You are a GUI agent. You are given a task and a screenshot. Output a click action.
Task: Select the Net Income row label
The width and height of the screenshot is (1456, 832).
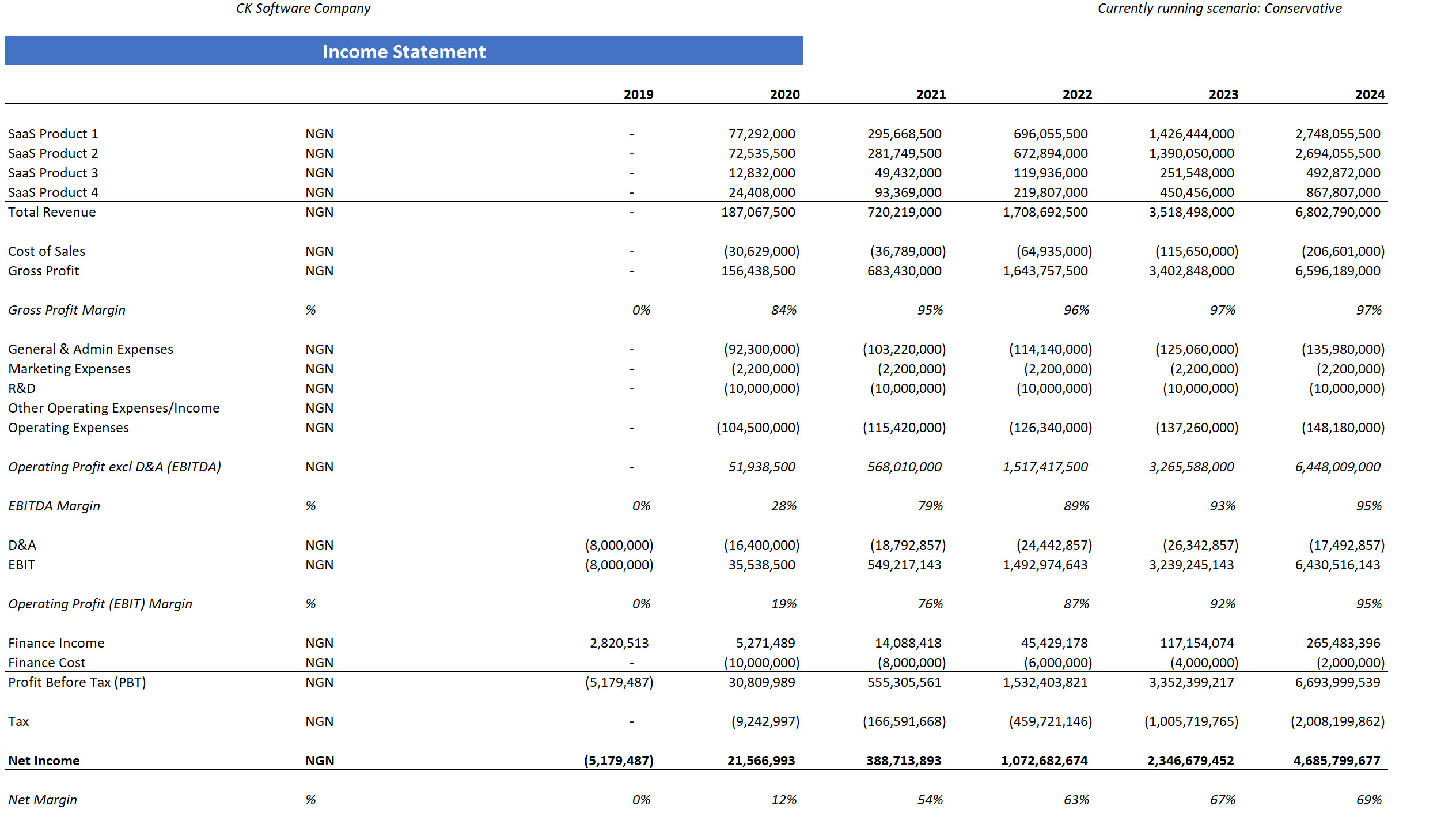point(44,761)
